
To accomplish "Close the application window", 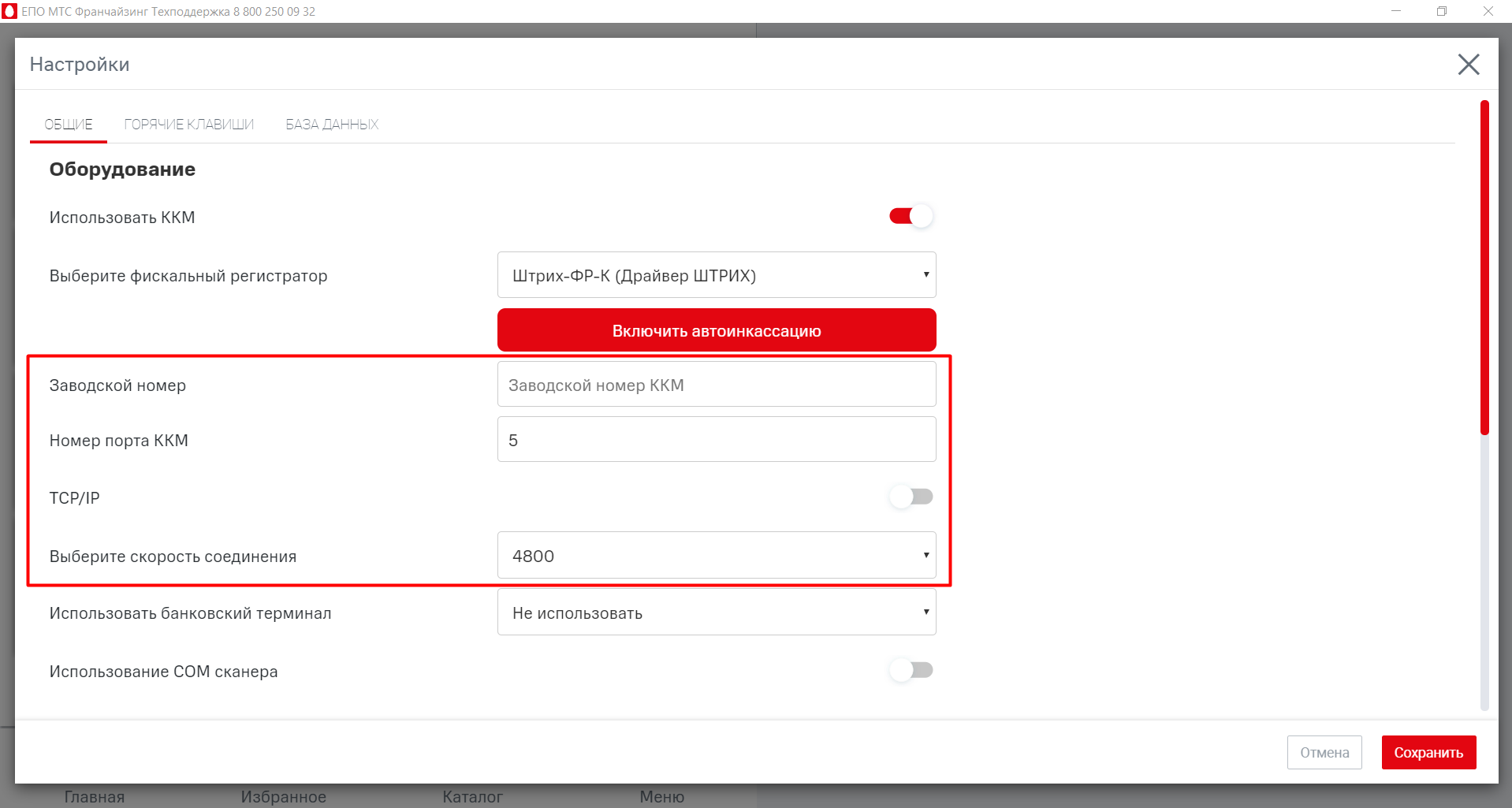I will (1488, 11).
